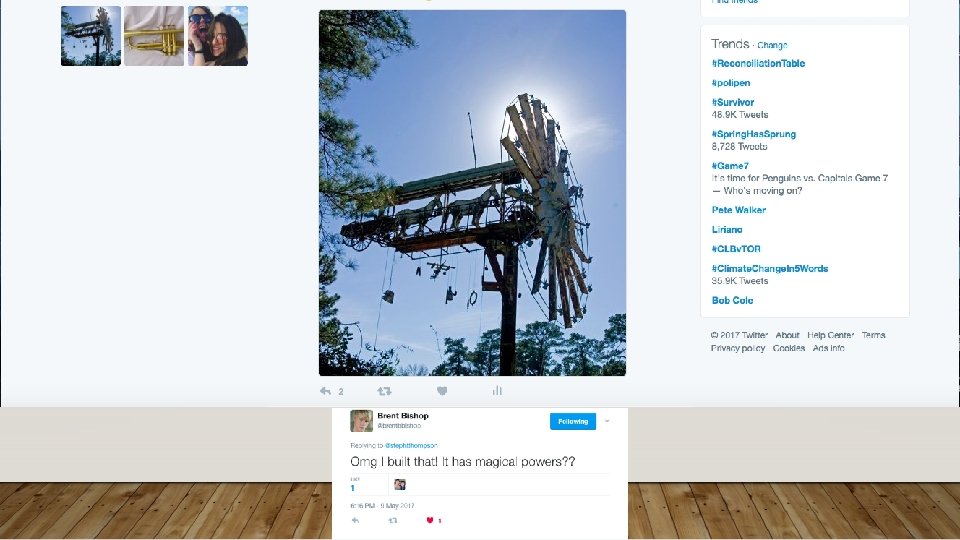This screenshot has height=540, width=960.
Task: Open the #ReconciliationTable trend
Action: pyautogui.click(x=758, y=63)
